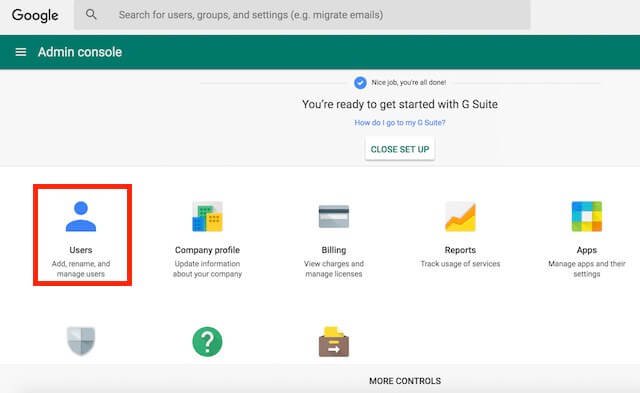Open the Company profile buildings icon
The height and width of the screenshot is (393, 640).
207,216
